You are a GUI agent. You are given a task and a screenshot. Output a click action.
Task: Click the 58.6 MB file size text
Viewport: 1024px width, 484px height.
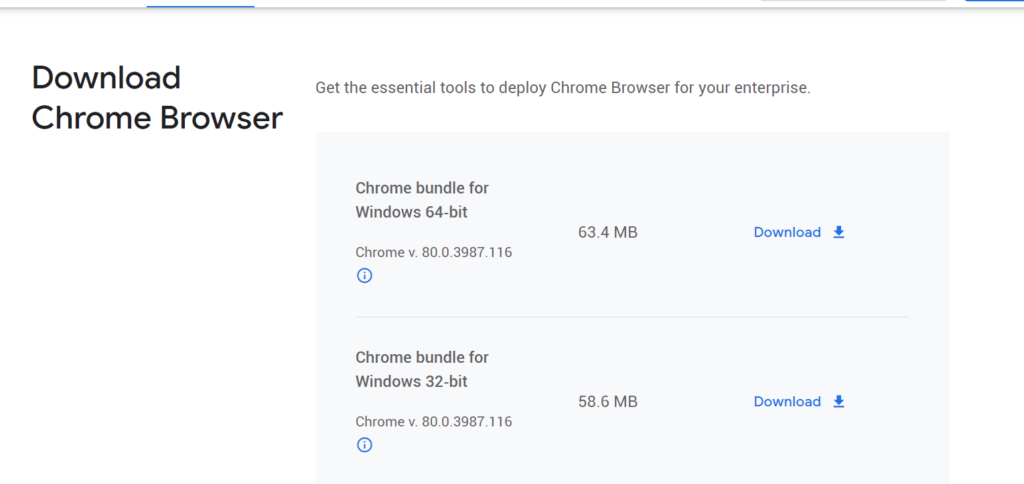coord(607,401)
